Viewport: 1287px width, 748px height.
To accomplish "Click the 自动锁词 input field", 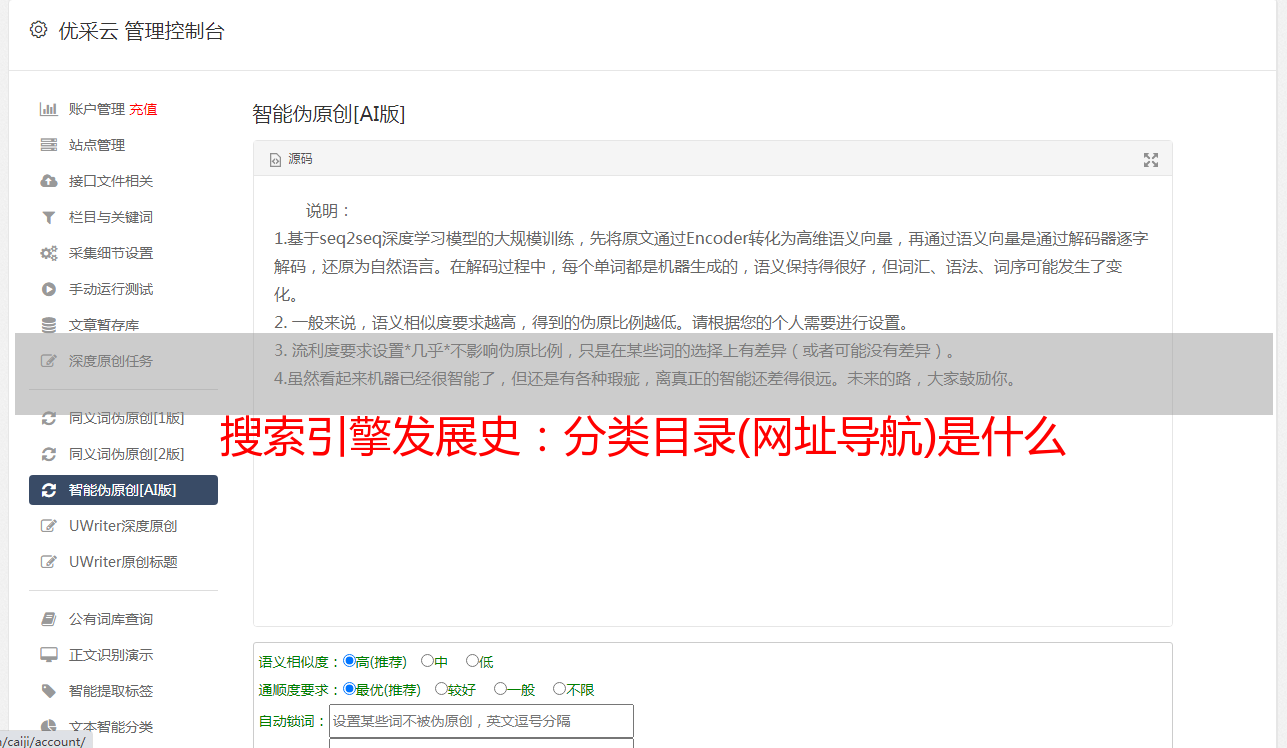I will (x=481, y=720).
